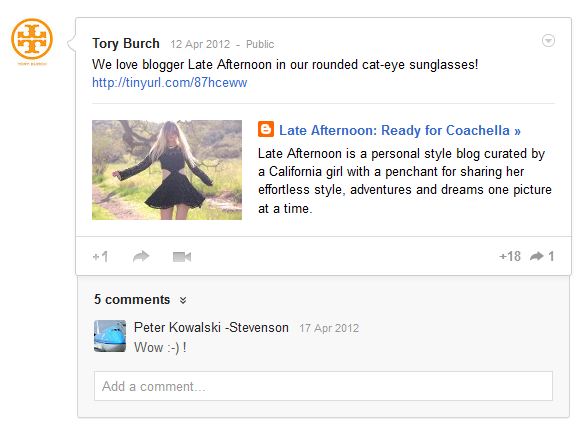The height and width of the screenshot is (433, 586).
Task: Click the blogger photo thumbnail in the black dress
Action: [x=167, y=170]
